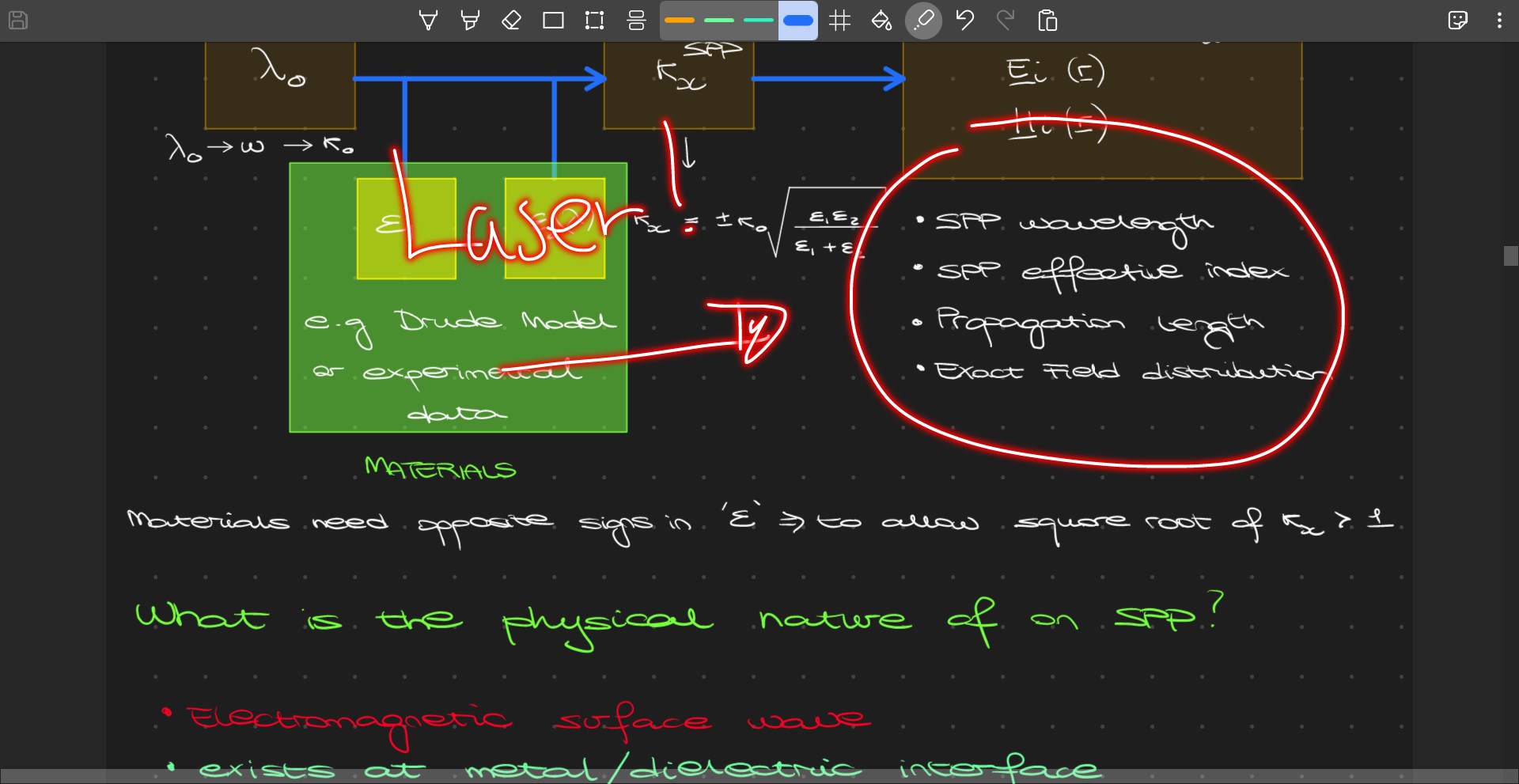Select the light green pen preset
The width and height of the screenshot is (1519, 784).
pyautogui.click(x=718, y=20)
